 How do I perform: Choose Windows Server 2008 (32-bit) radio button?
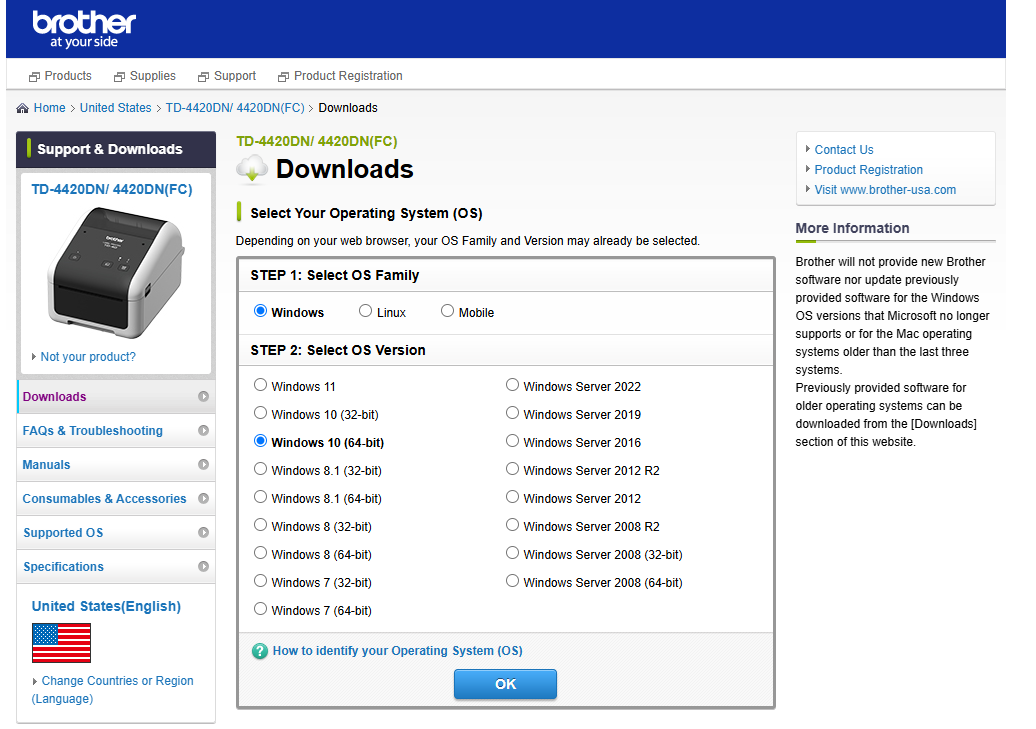(512, 553)
